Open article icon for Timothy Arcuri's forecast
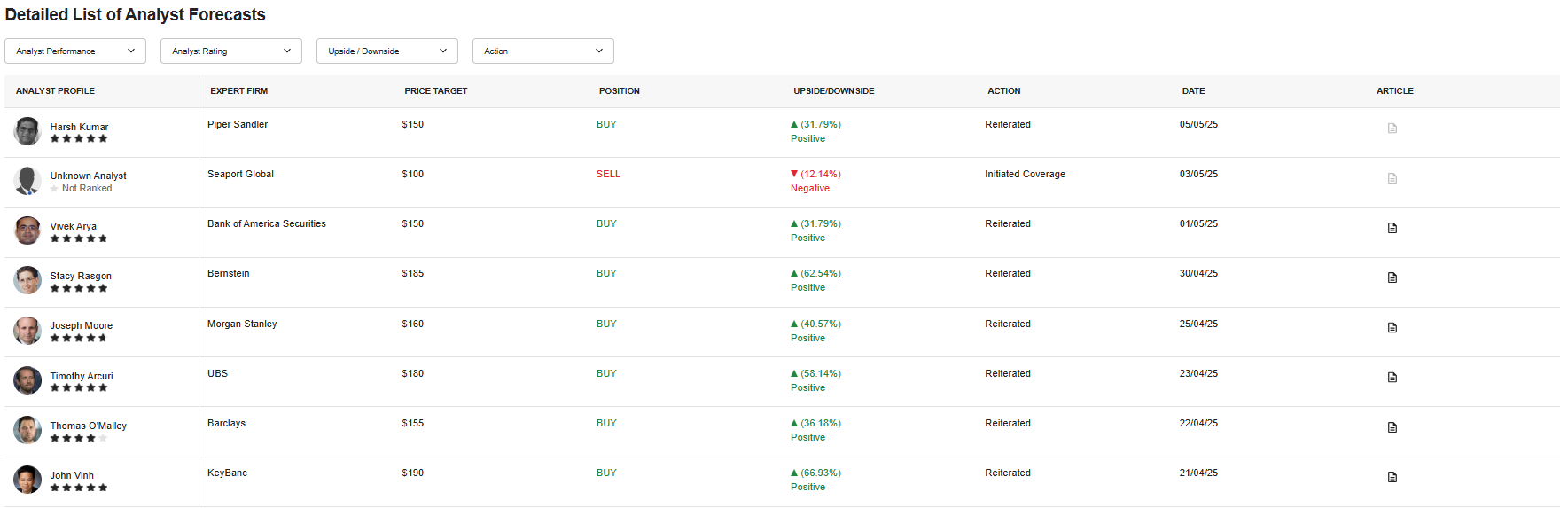The image size is (1568, 508). 1392,378
